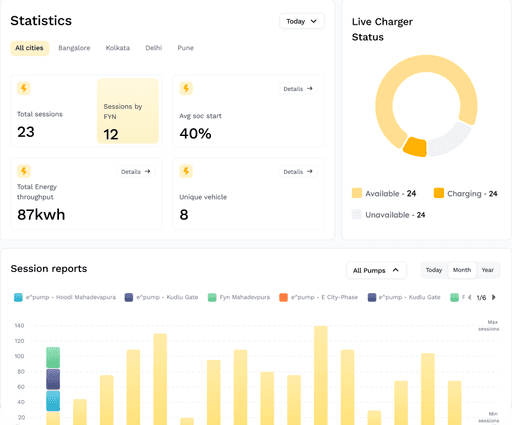Click the green stacked segment of first bar
This screenshot has height=425, width=512.
click(53, 357)
